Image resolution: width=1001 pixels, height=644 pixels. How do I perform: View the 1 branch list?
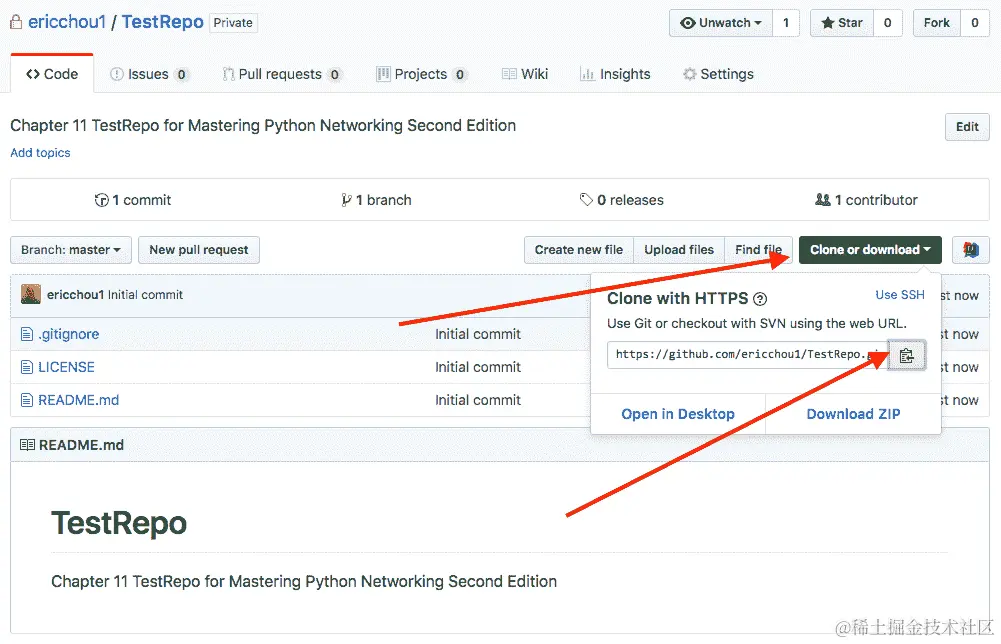(x=376, y=200)
